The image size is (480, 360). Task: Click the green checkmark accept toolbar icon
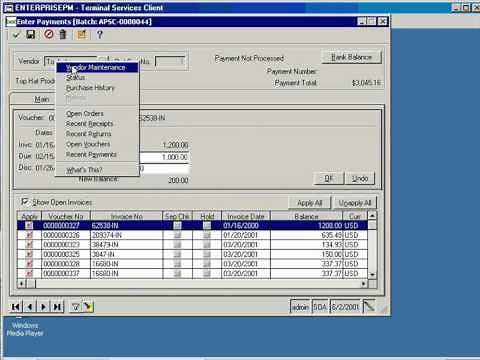[x=16, y=34]
